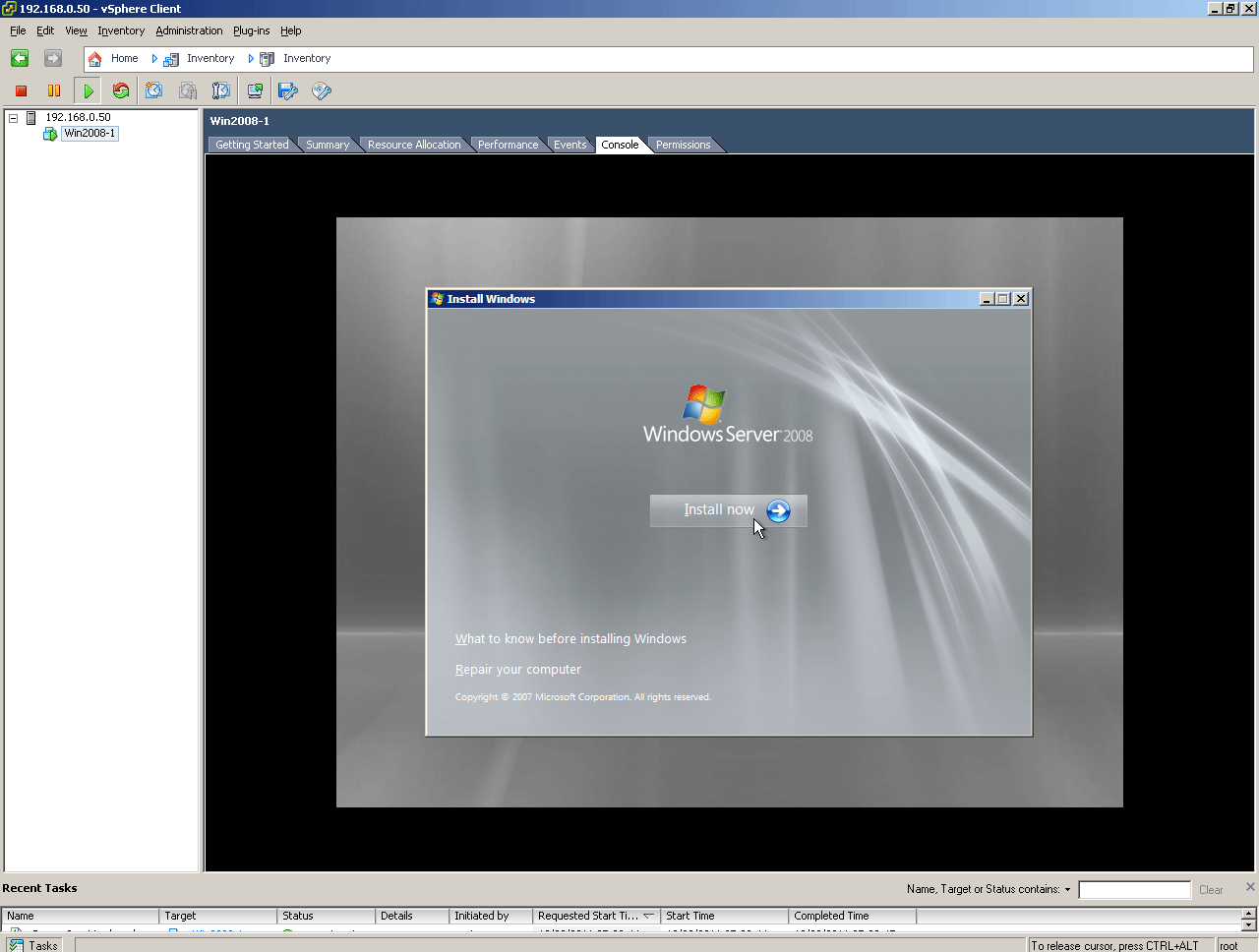
Task: Minimize the Install Windows dialog
Action: tap(987, 299)
